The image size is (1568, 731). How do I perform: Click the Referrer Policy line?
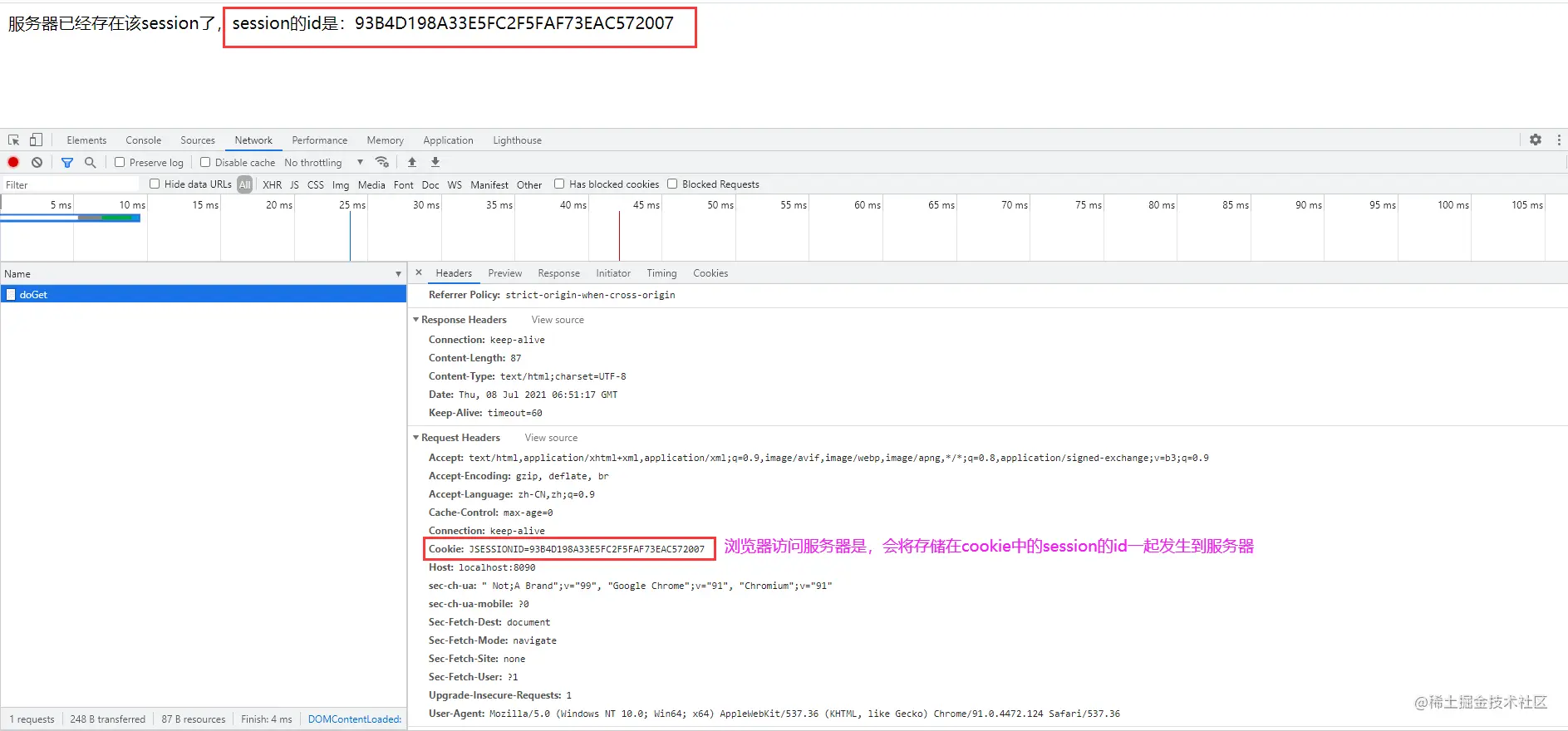(x=552, y=295)
